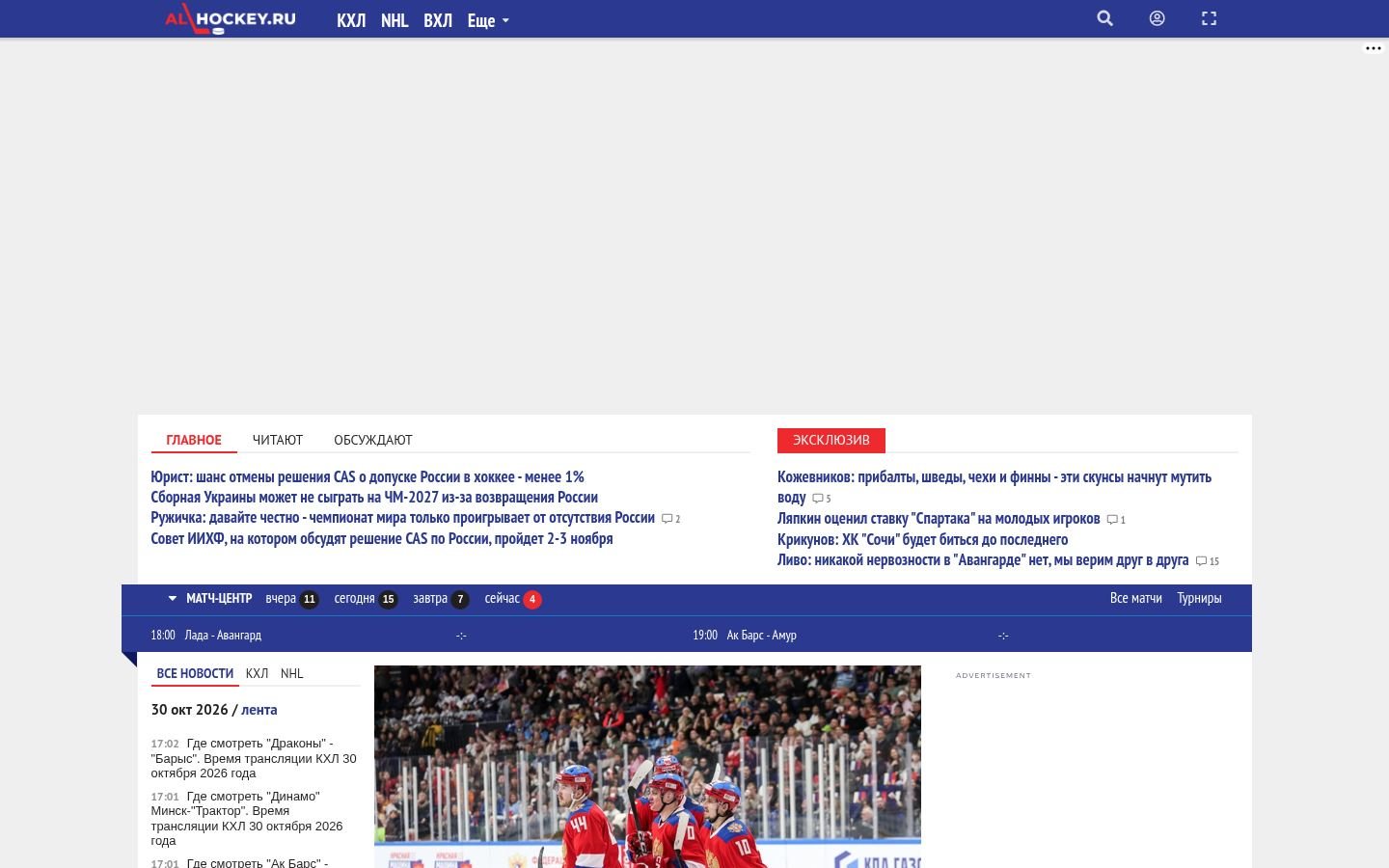Show tomorrow's matches (завтра)

[441, 599]
